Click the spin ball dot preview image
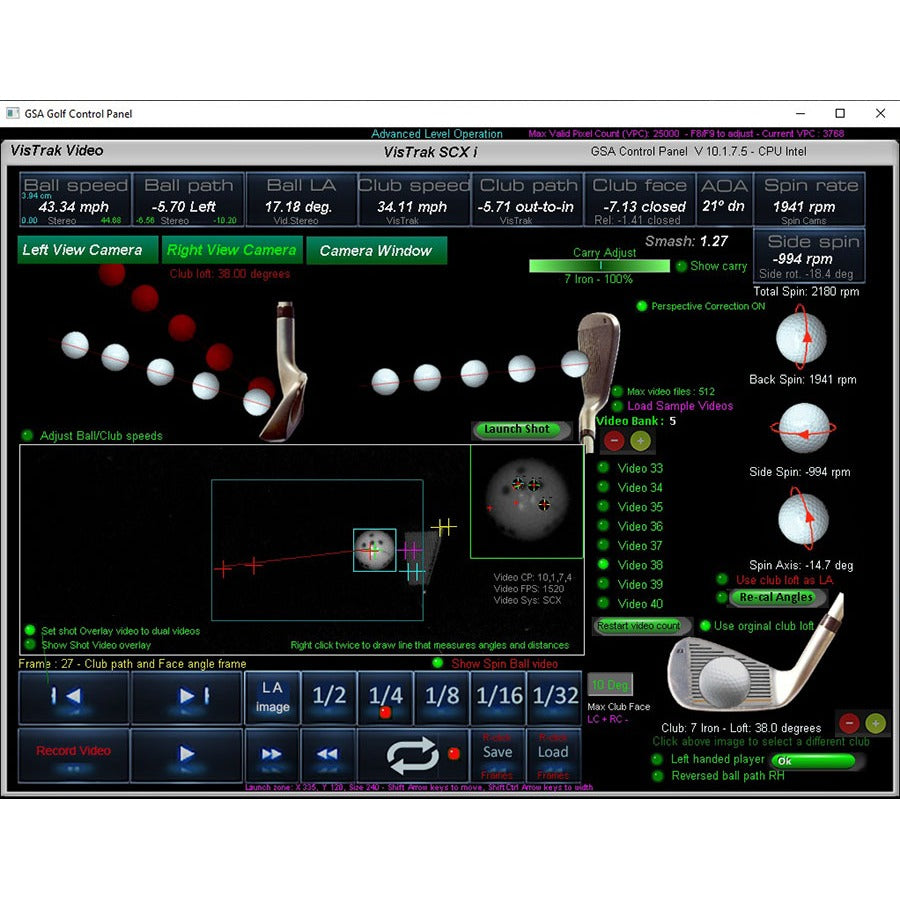This screenshot has height=900, width=900. [x=526, y=501]
